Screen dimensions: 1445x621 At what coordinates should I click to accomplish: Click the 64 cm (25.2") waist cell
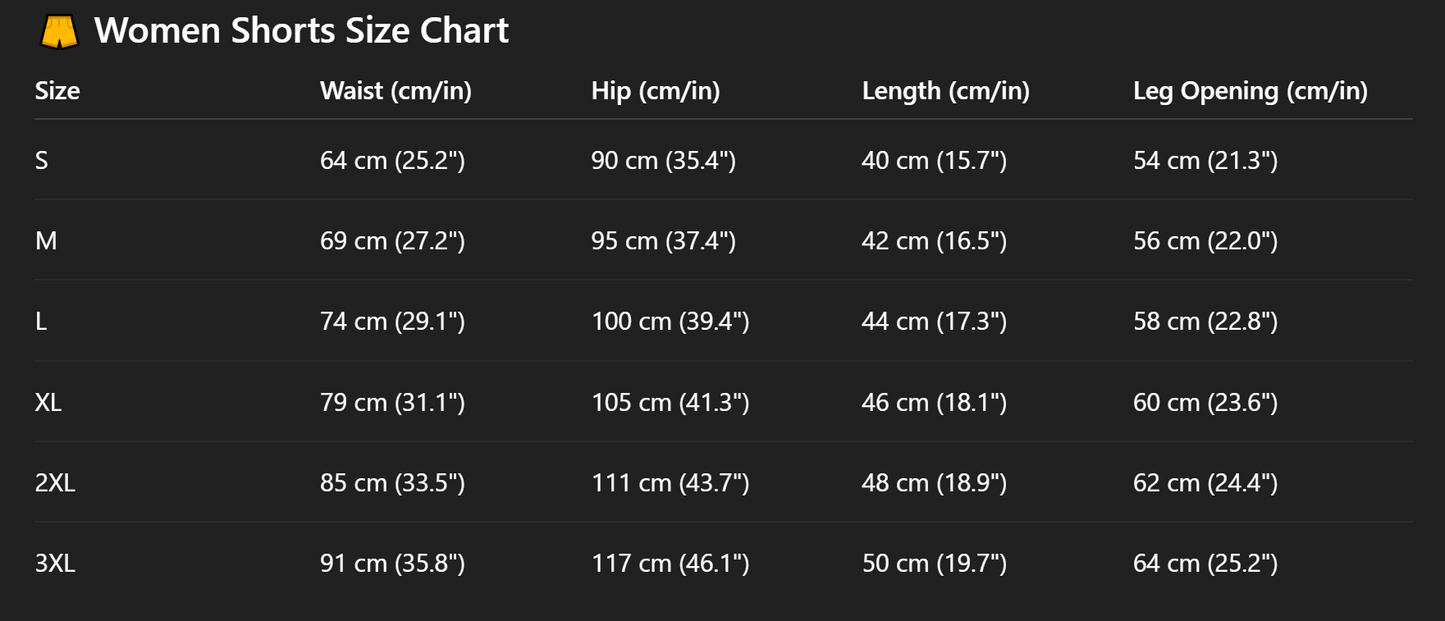[393, 160]
